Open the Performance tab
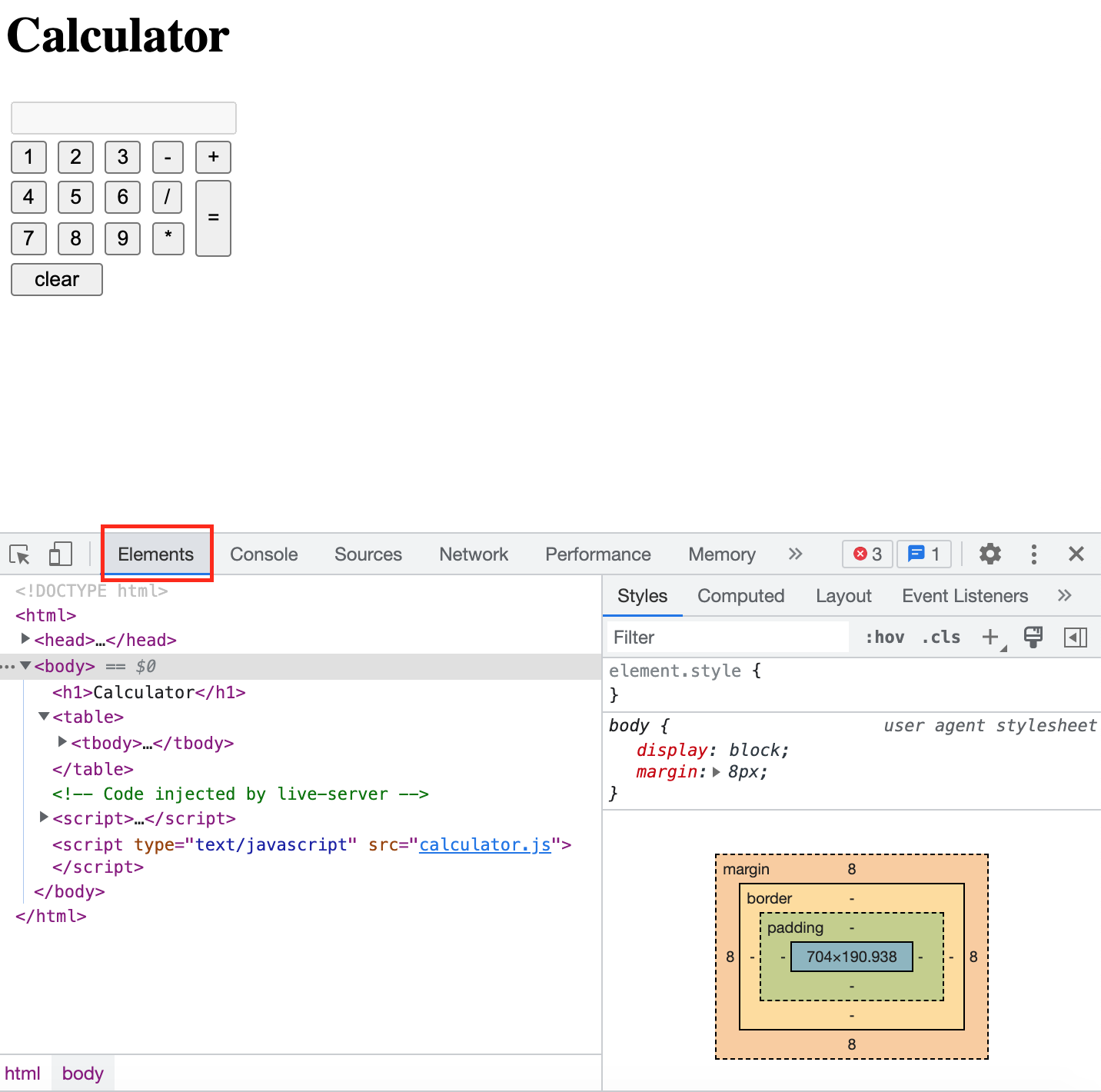The height and width of the screenshot is (1092, 1101). 598,554
